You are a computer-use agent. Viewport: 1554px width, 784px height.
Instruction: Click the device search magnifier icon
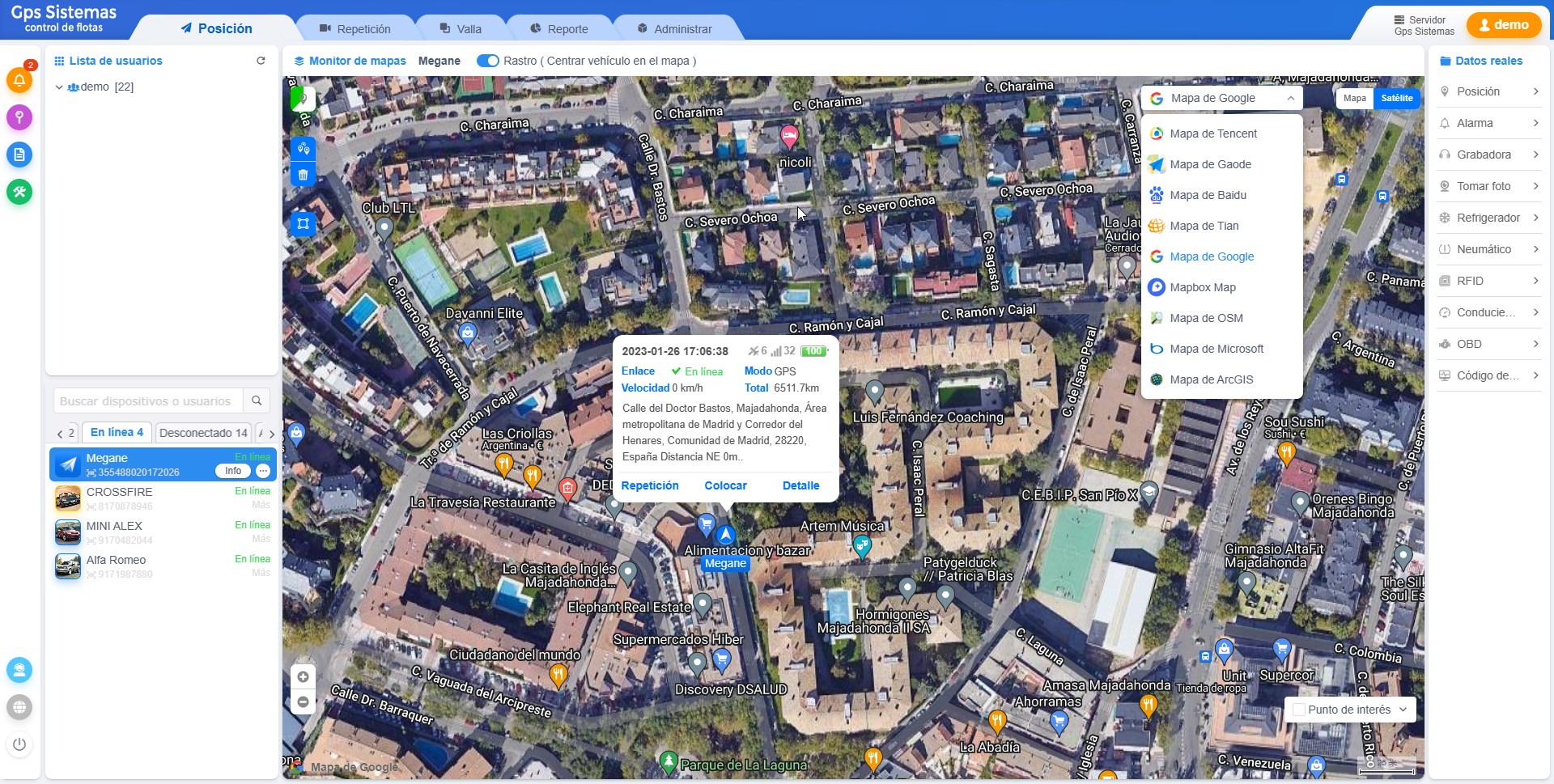(x=257, y=400)
